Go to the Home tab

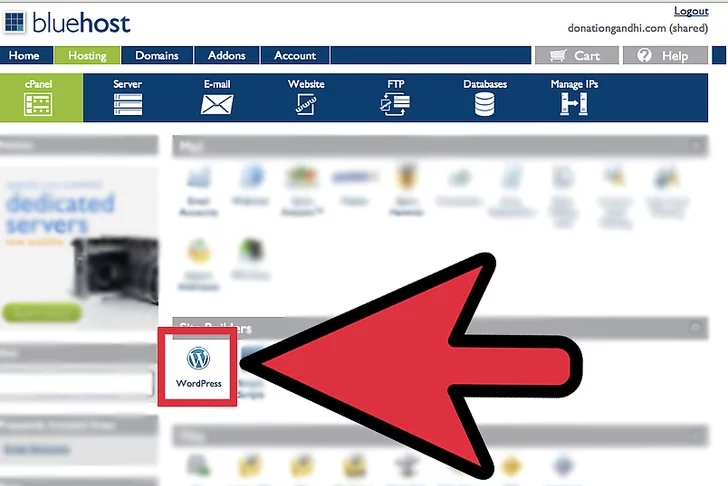click(24, 56)
